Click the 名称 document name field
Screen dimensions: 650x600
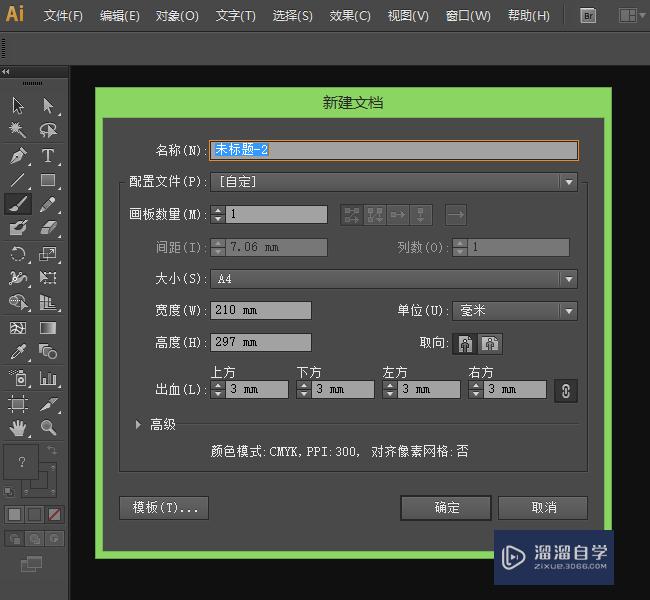[394, 150]
